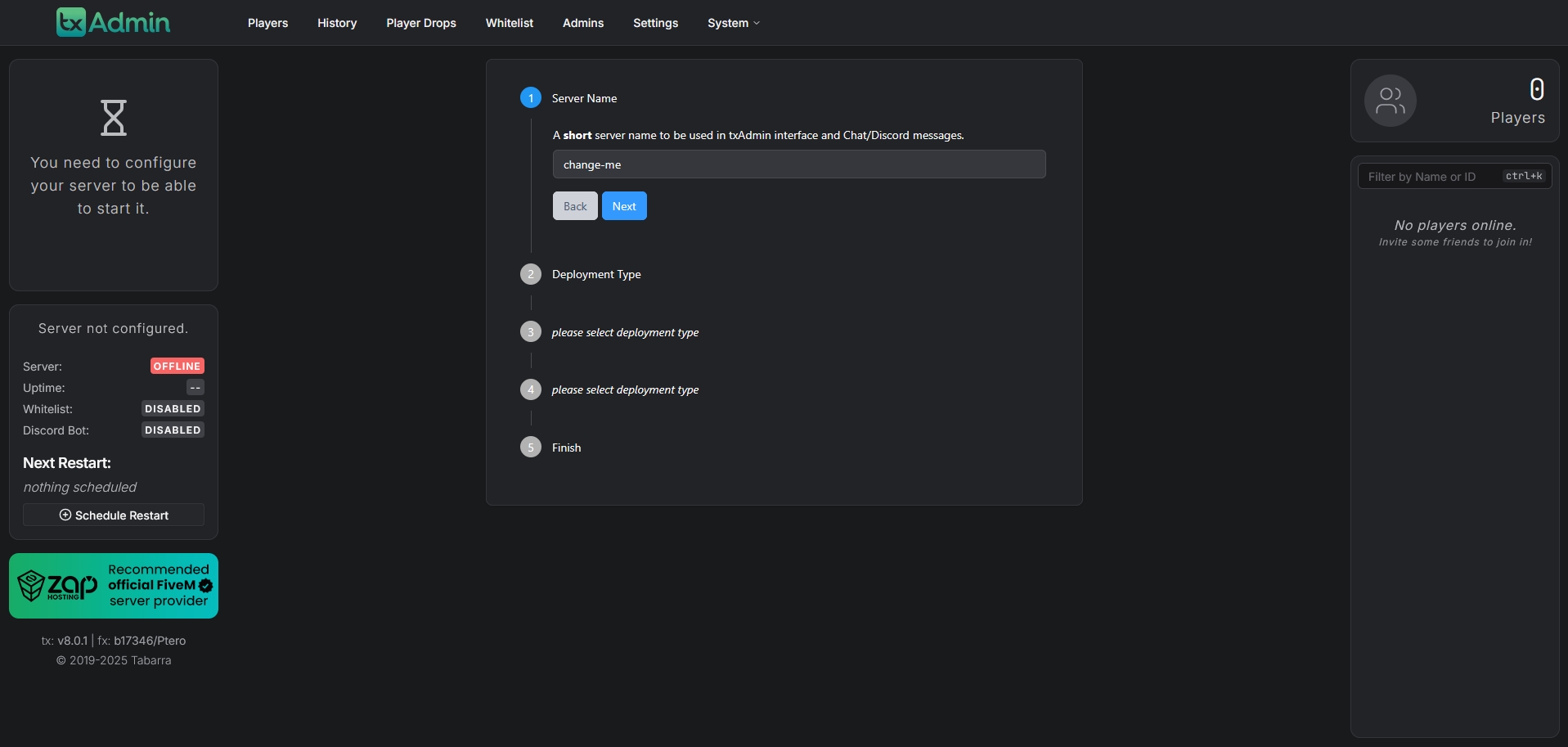
Task: Click the step 2 circle for Deployment Type
Action: tap(531, 274)
